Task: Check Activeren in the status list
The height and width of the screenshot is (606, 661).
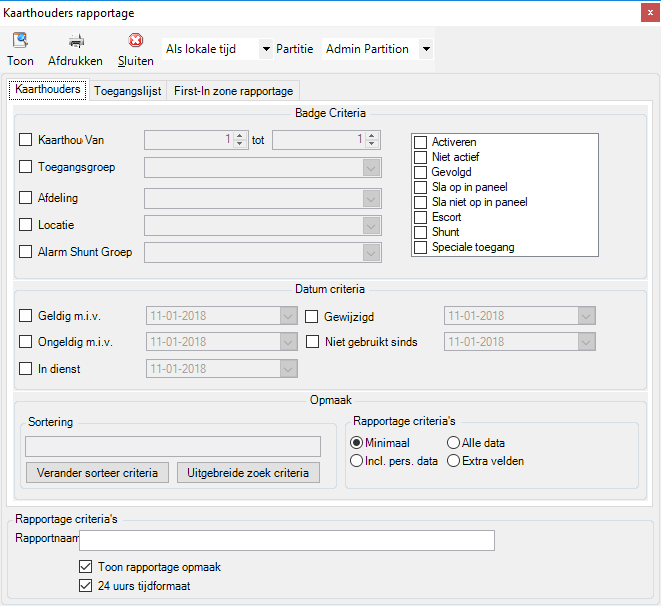Action: point(420,142)
